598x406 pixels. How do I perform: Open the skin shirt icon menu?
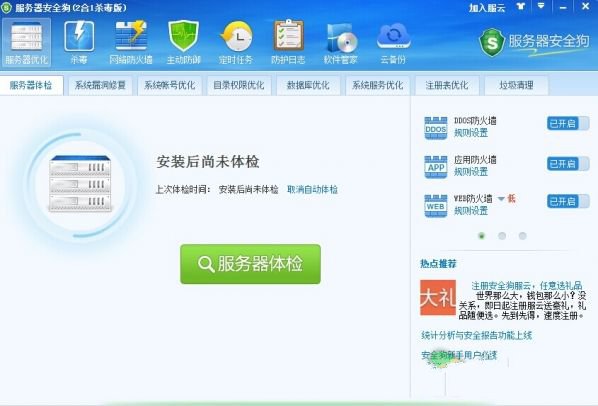[521, 6]
